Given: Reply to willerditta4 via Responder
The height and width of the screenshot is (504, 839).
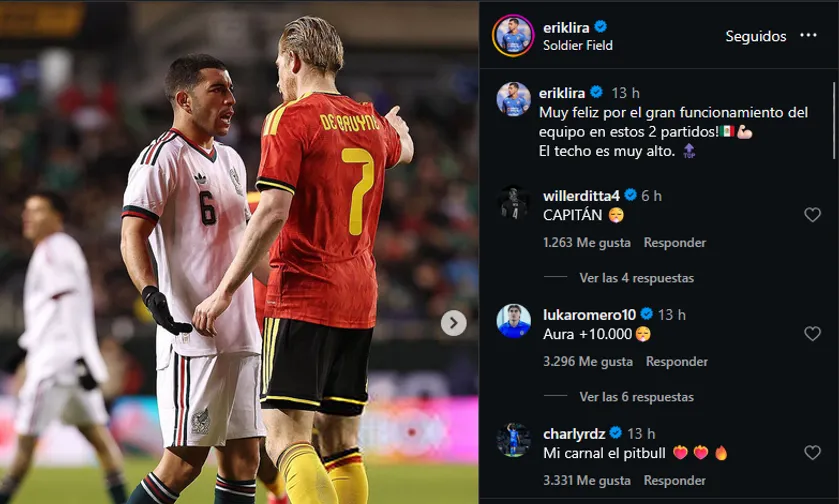Looking at the screenshot, I should [675, 242].
